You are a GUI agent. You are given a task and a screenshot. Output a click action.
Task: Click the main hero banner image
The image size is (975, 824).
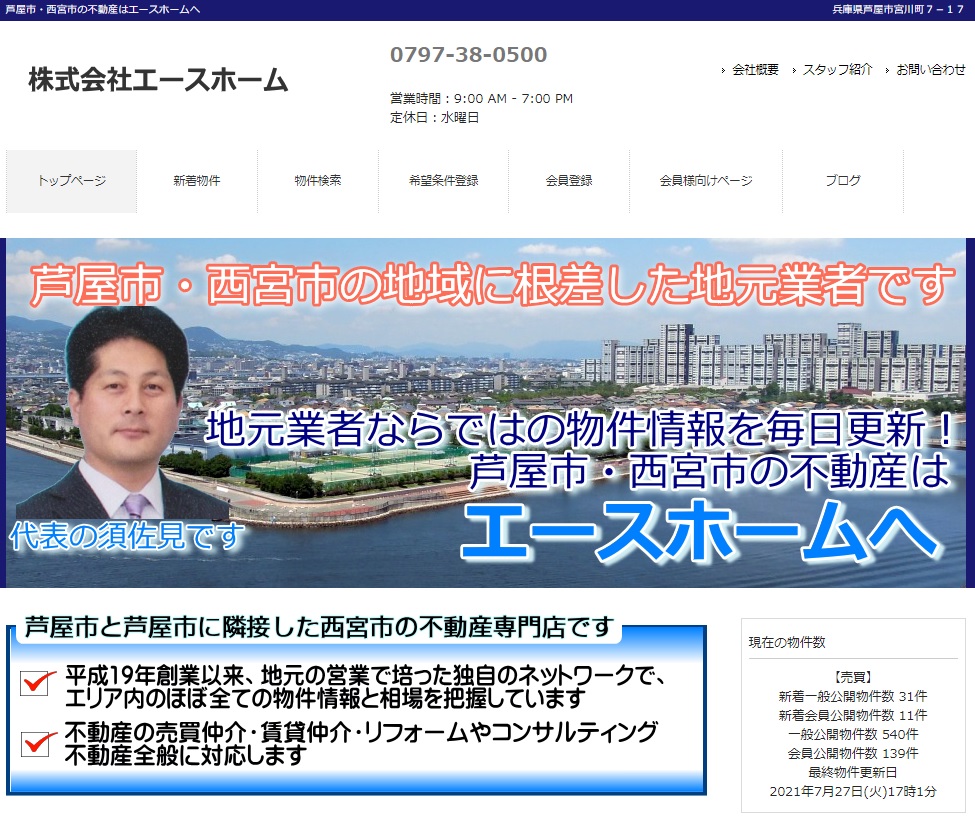[486, 412]
